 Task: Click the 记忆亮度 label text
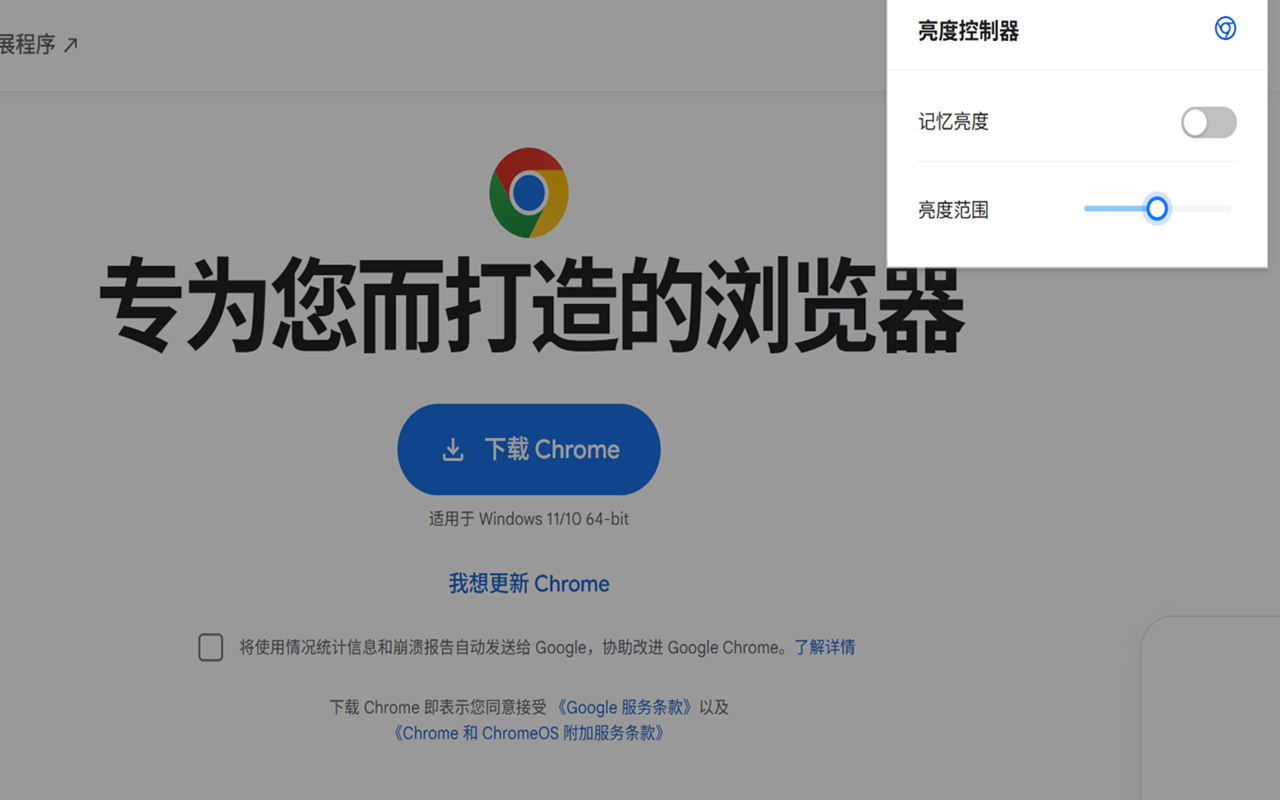[x=953, y=122]
